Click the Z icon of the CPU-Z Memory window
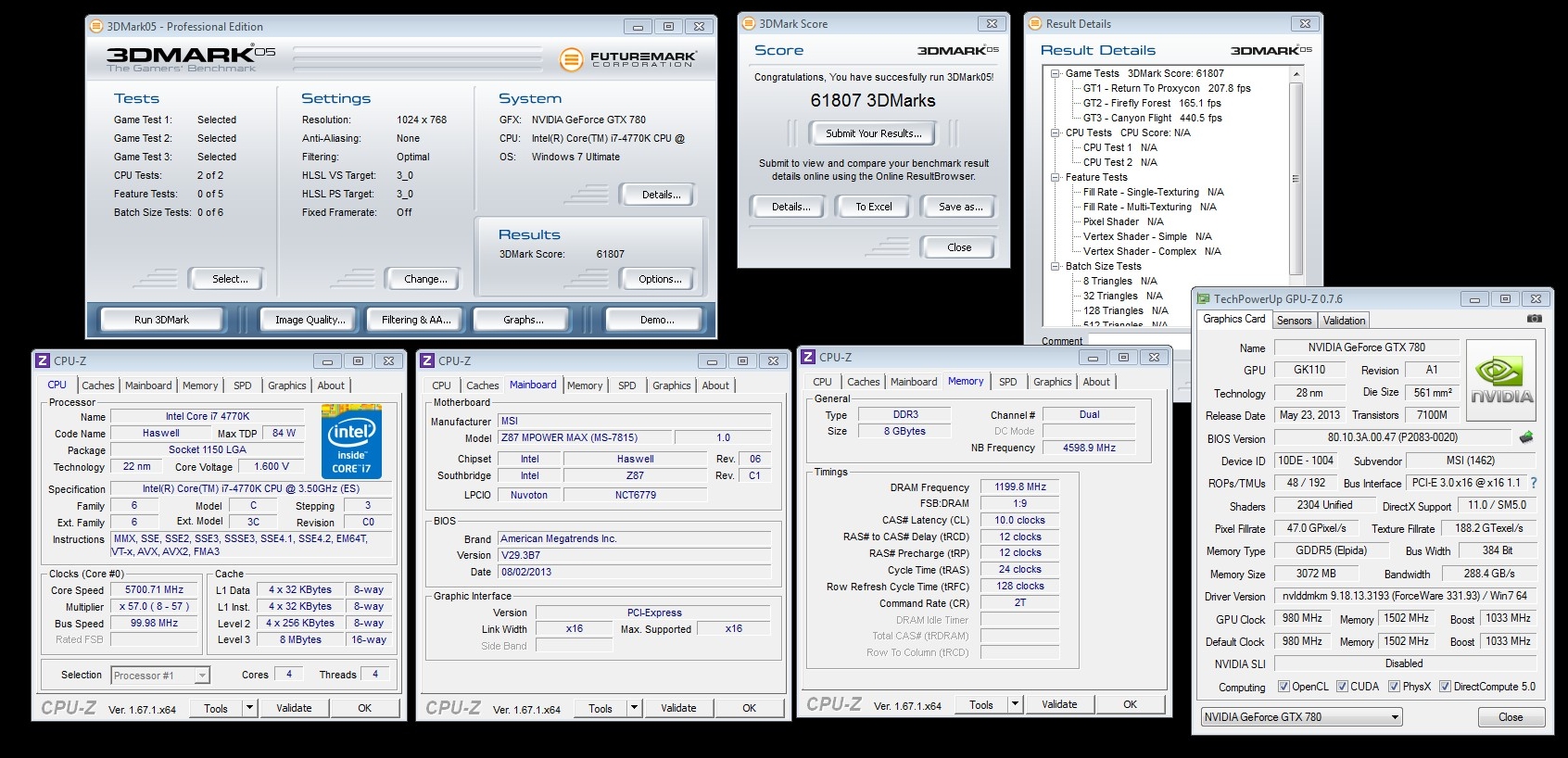 (808, 357)
